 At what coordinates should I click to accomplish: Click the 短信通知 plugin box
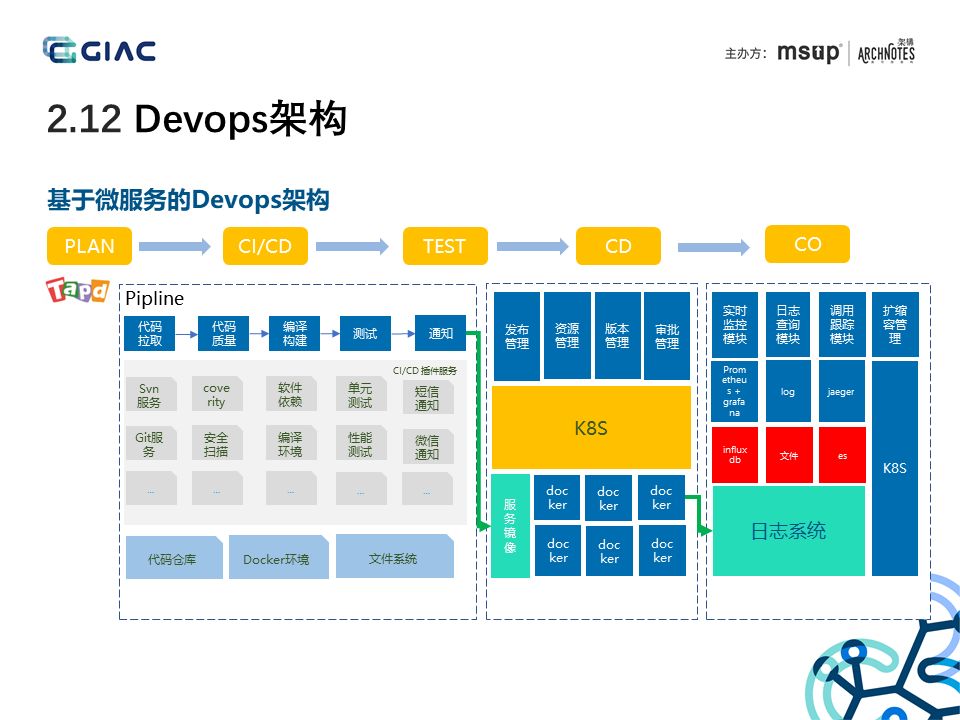(427, 397)
